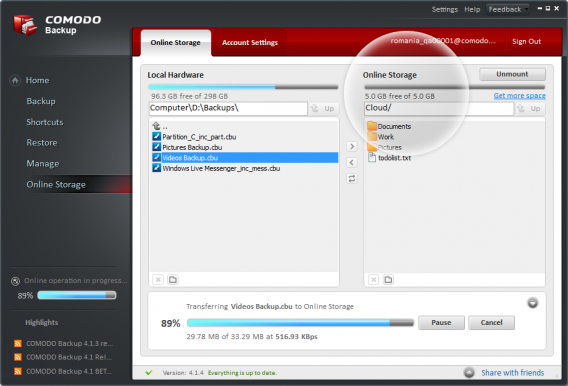Click the main transfer progress bar

pyautogui.click(x=300, y=323)
